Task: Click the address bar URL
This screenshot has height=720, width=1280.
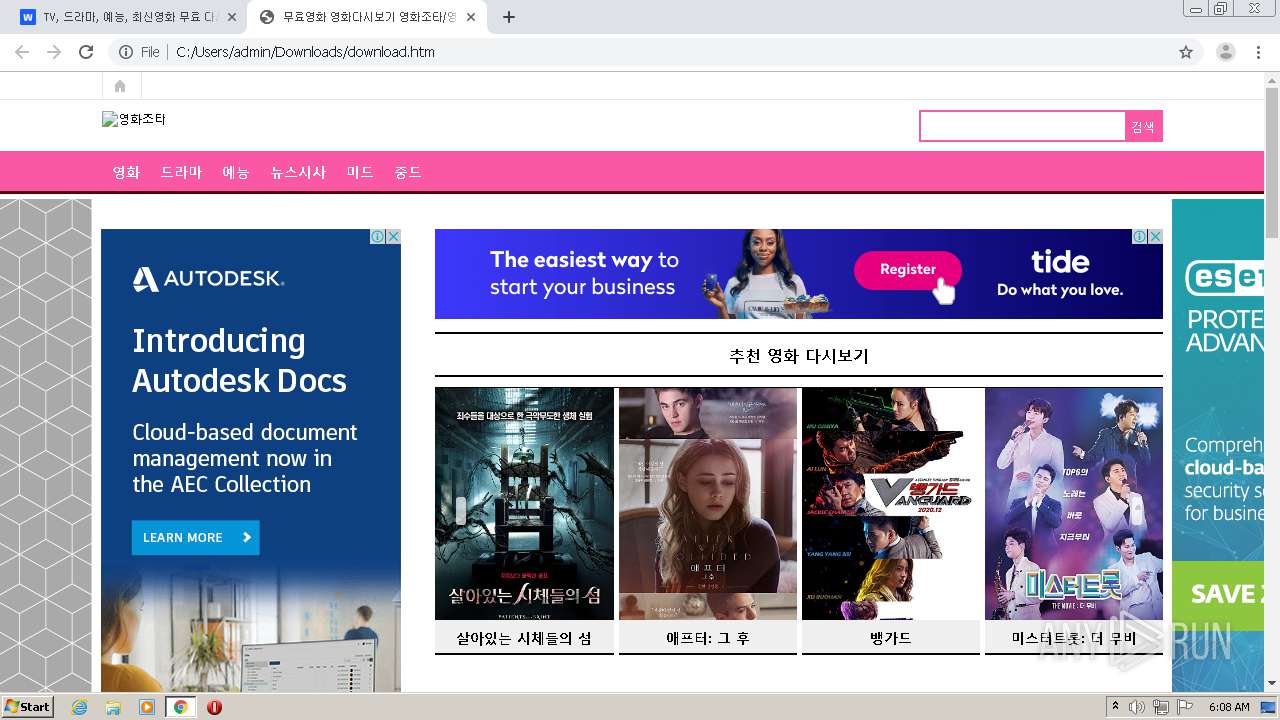Action: pyautogui.click(x=305, y=52)
